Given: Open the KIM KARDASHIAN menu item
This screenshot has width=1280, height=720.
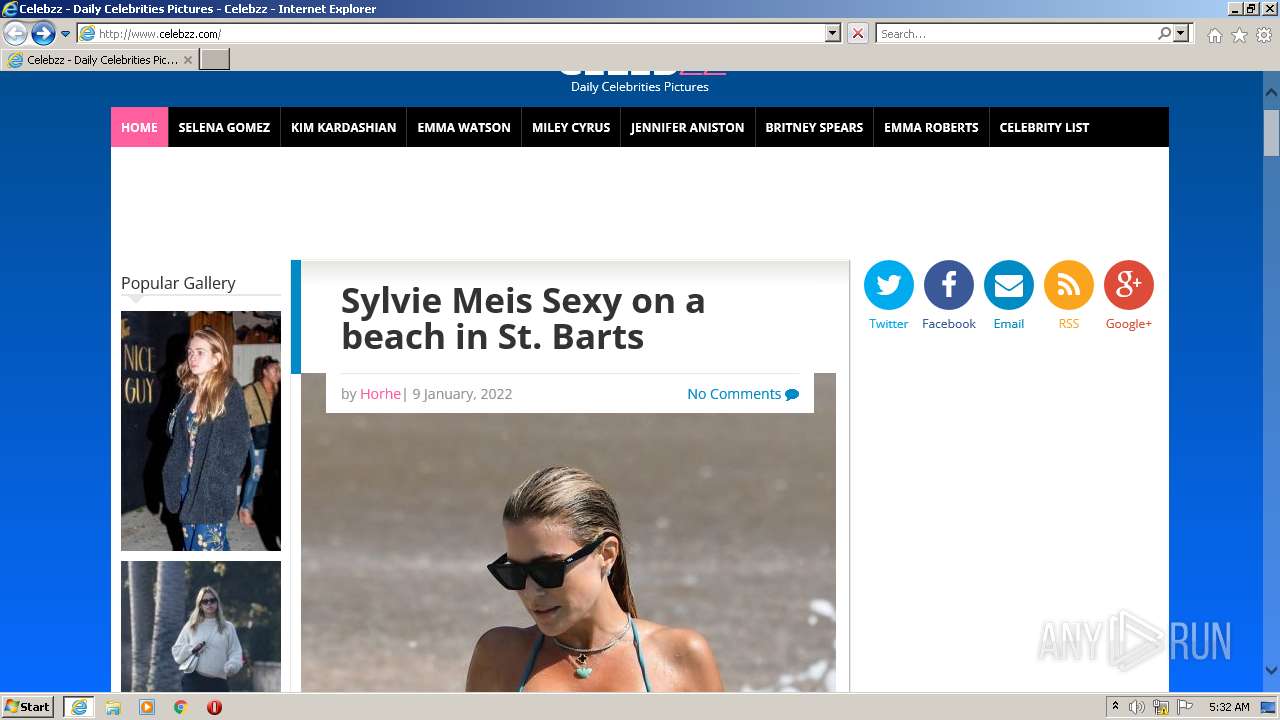Looking at the screenshot, I should pos(343,127).
